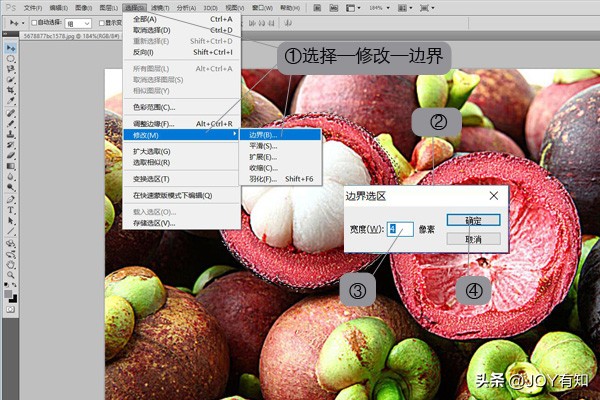600x400 pixels.
Task: Choose 边界(B)... from the submenu
Action: 280,135
